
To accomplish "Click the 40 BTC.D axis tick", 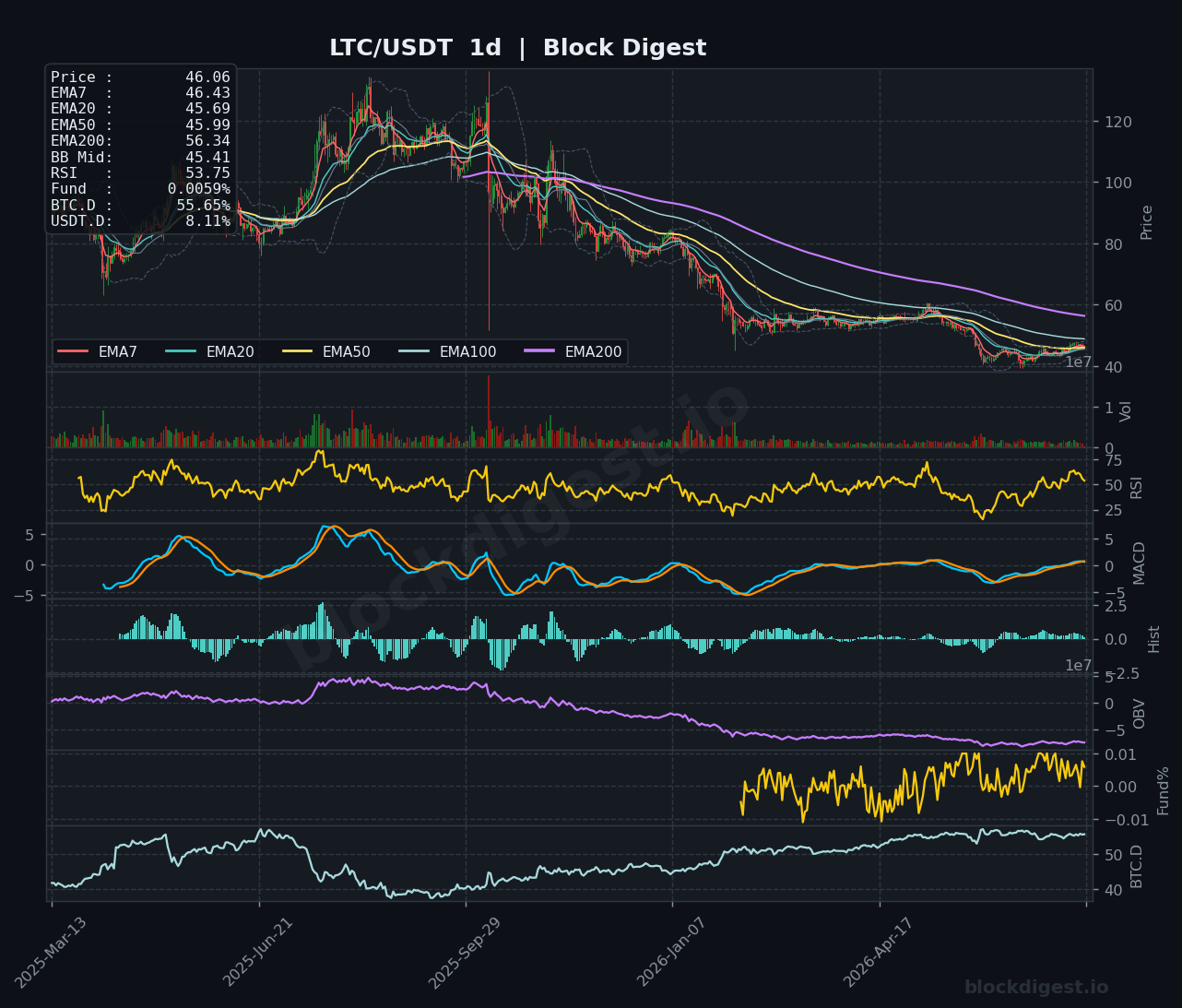I will point(1113,890).
